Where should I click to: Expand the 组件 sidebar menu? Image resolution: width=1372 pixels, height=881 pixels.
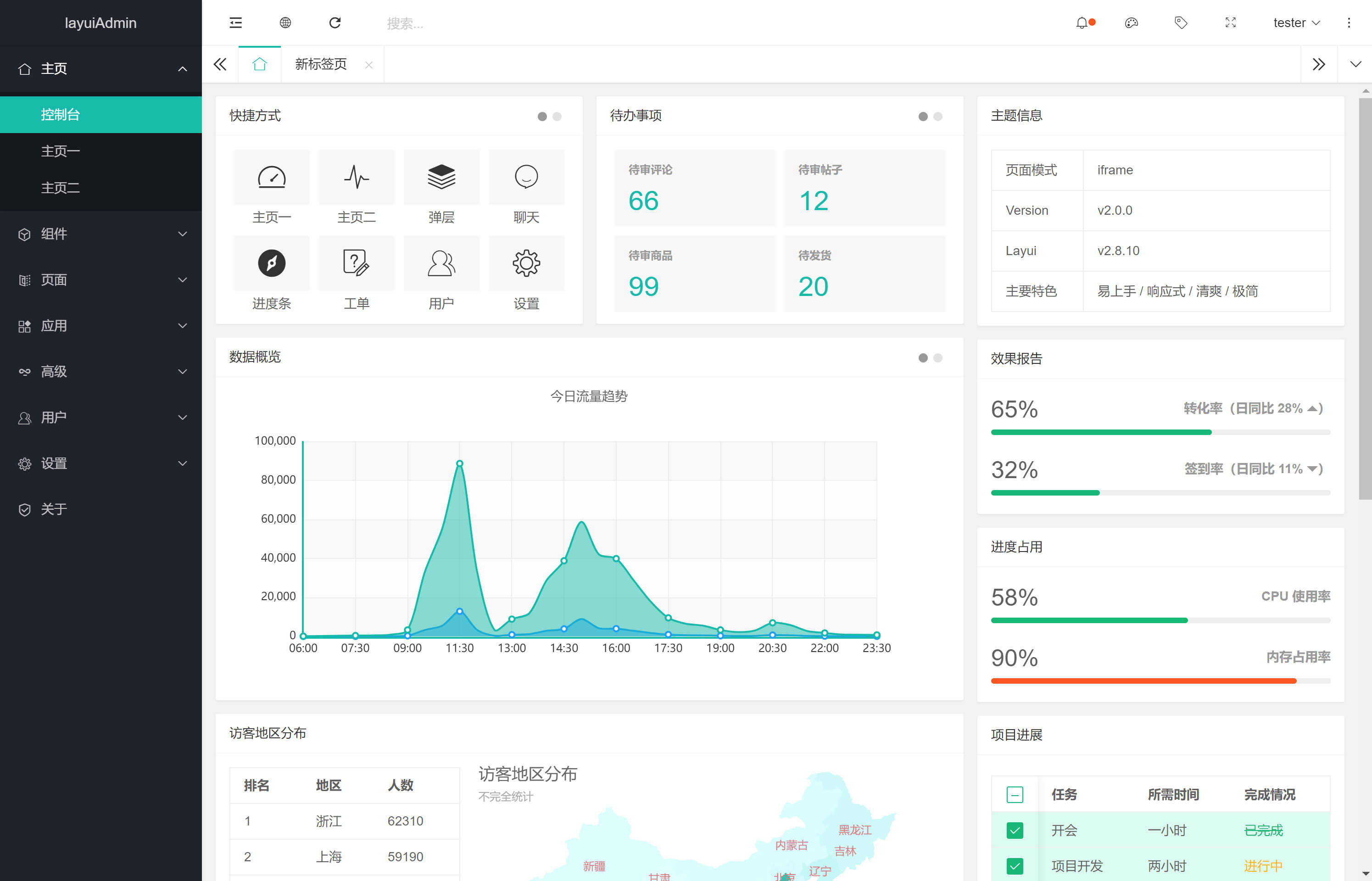tap(100, 234)
